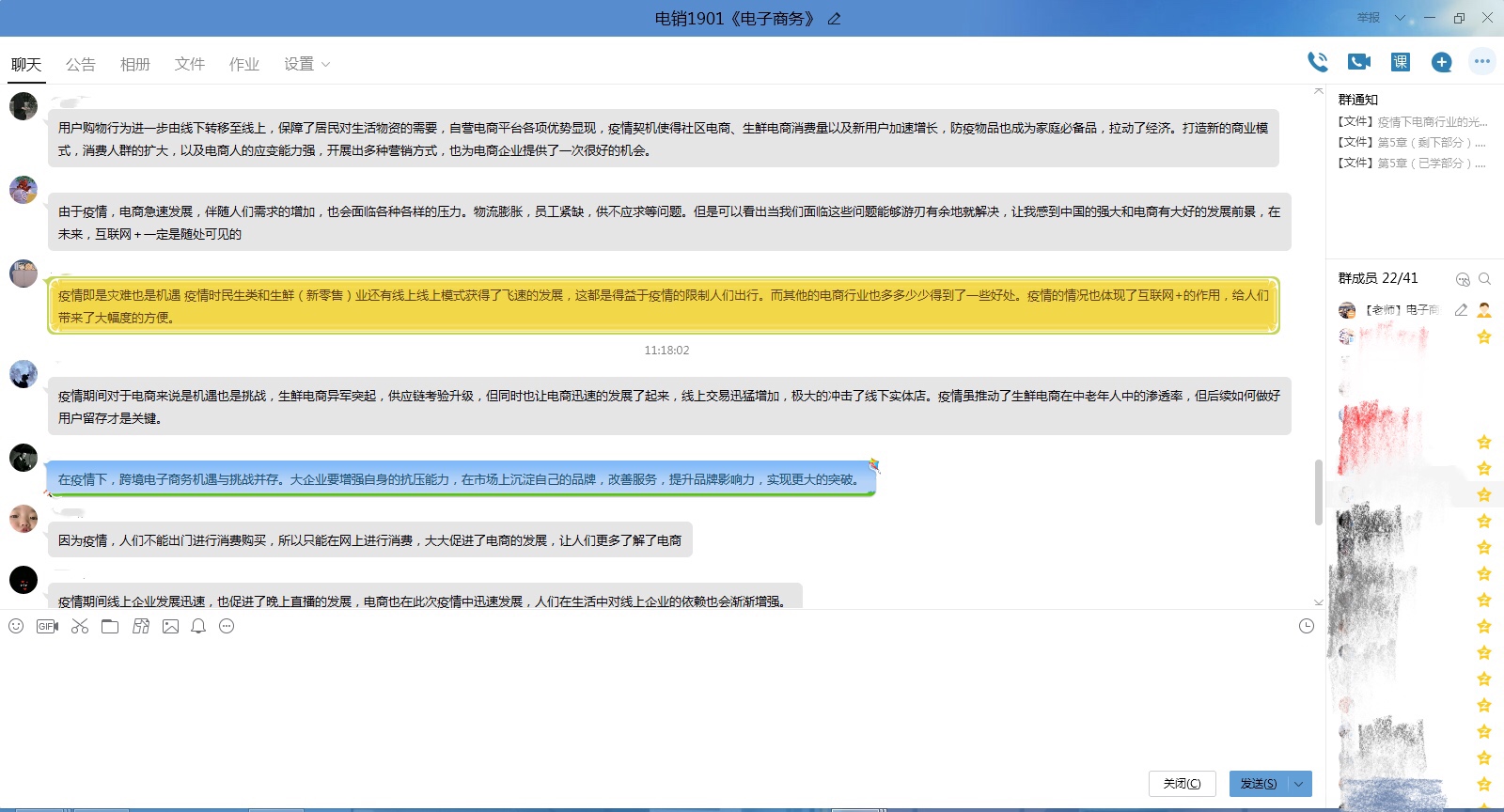This screenshot has width=1504, height=812.
Task: Click the 关闭(C) button
Action: (x=1182, y=784)
